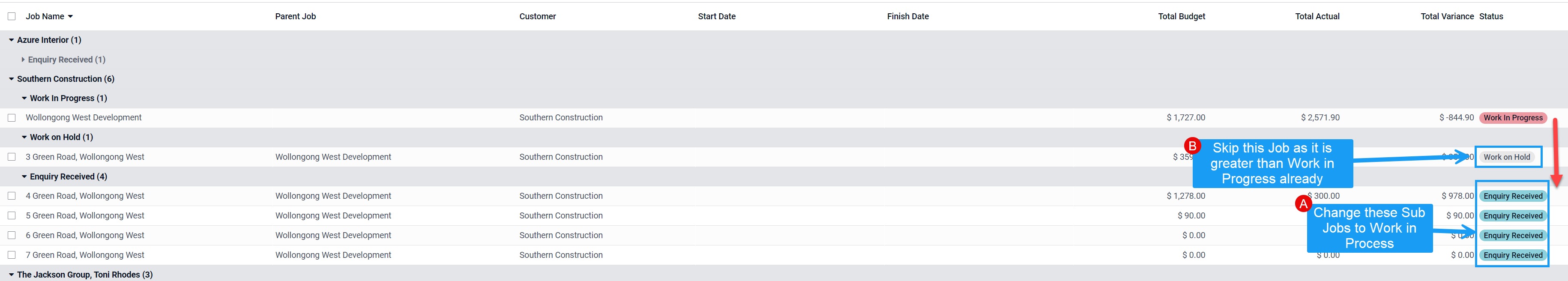This screenshot has height=281, width=1568.
Task: Collapse the Work on Hold (1) subgroup
Action: pos(24,138)
